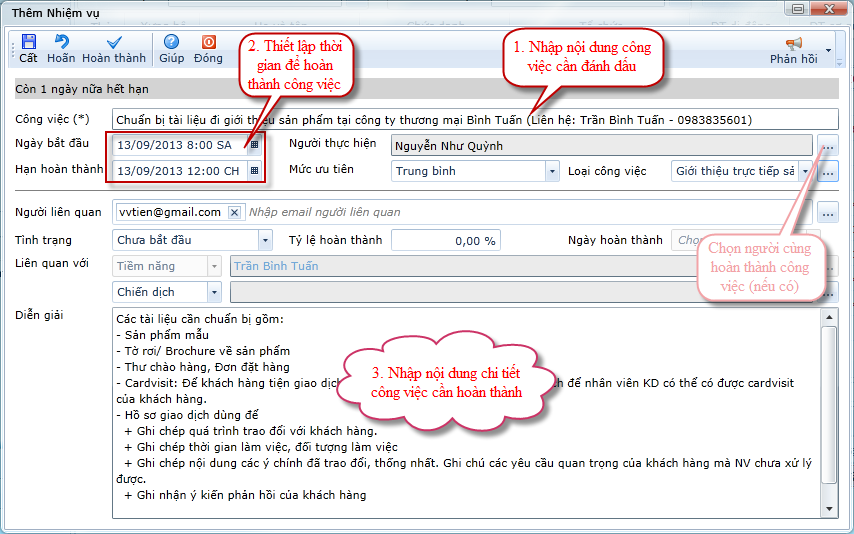This screenshot has width=854, height=534.
Task: Click the Cất save icon
Action: point(28,42)
